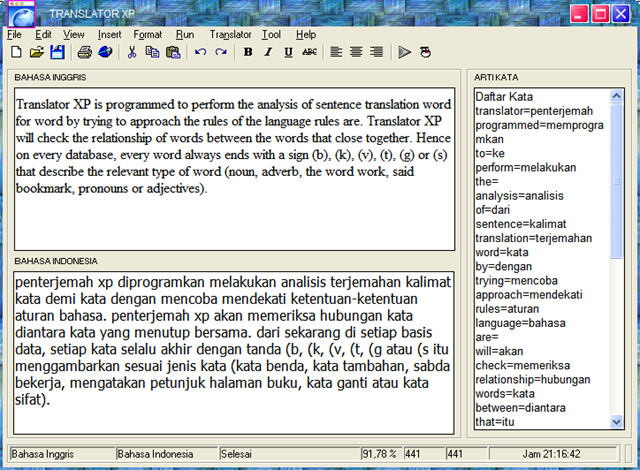Open the Format menu
Viewport: 640px width, 470px height.
pyautogui.click(x=147, y=35)
